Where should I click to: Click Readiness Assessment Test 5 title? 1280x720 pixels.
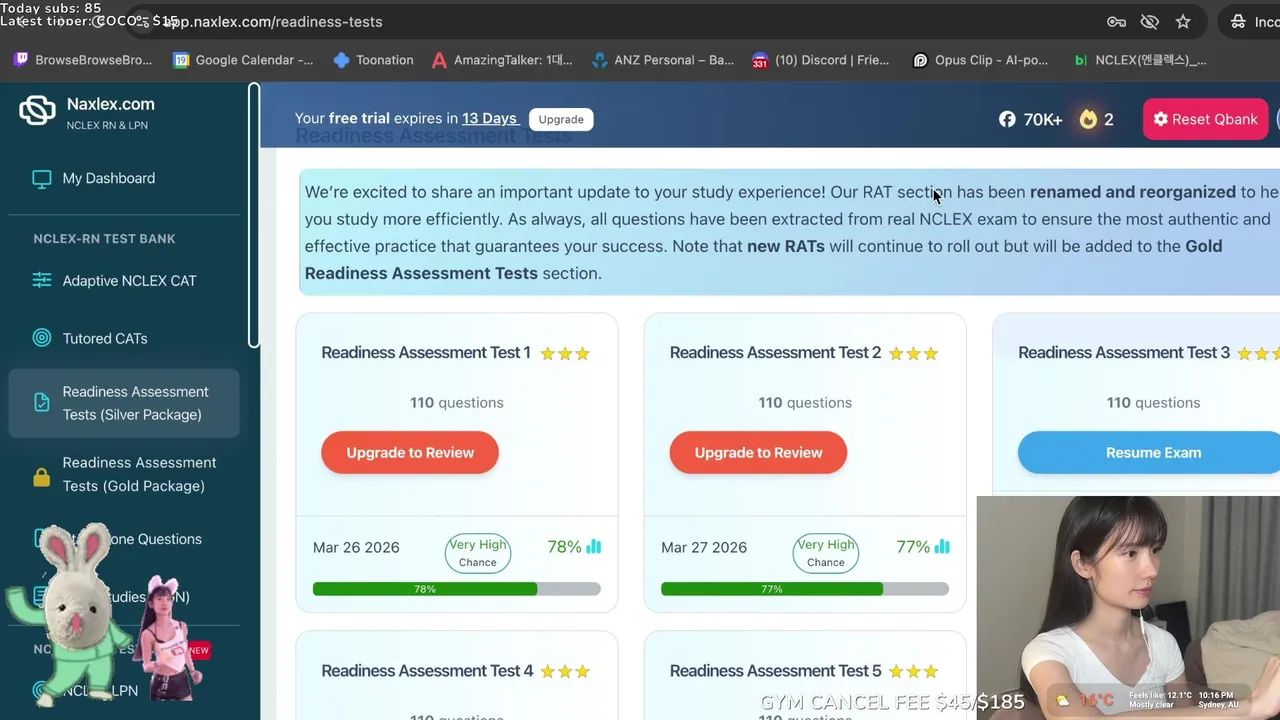coord(775,671)
